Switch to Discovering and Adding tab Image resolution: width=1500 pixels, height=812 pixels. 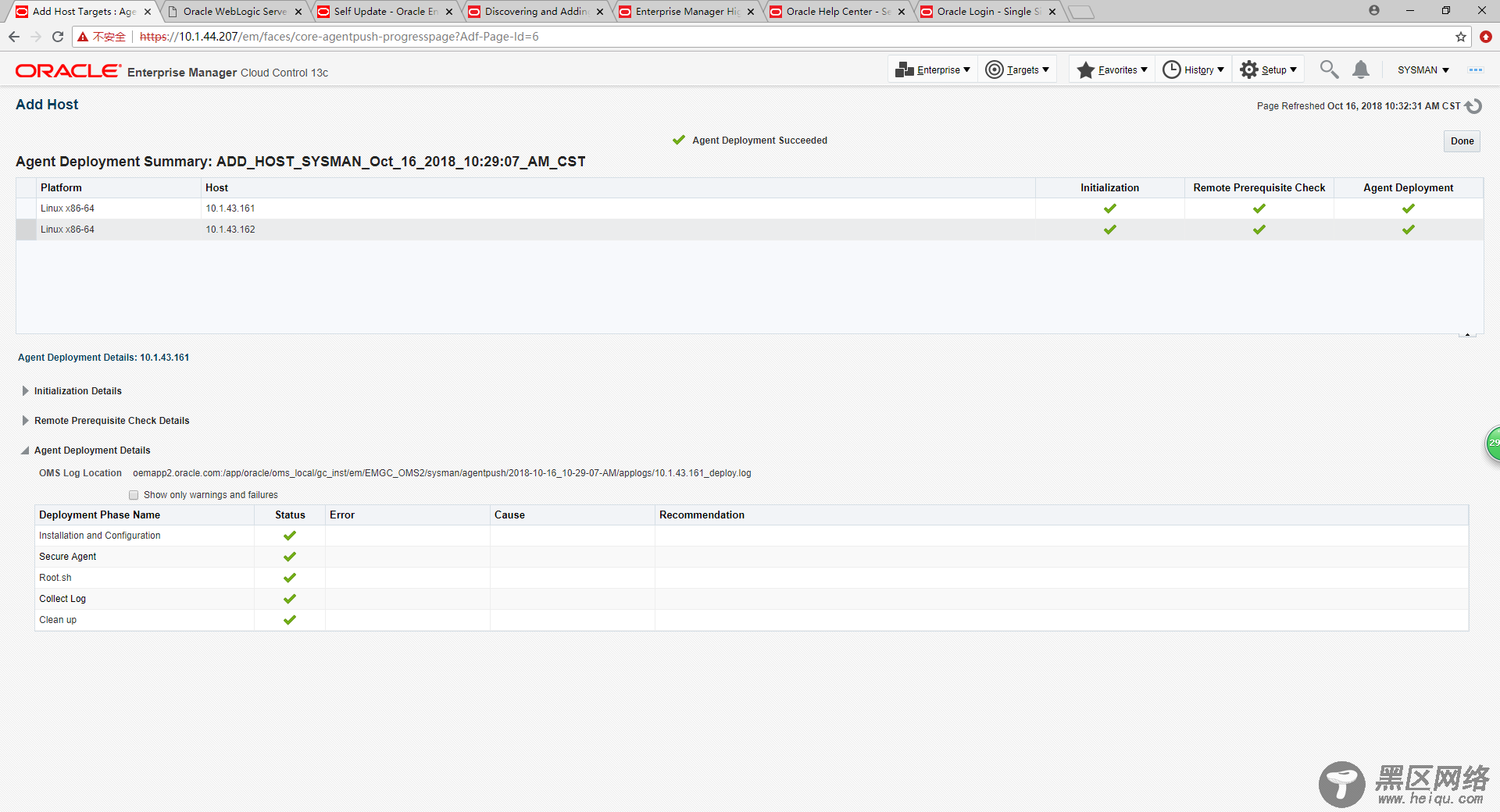[x=536, y=12]
